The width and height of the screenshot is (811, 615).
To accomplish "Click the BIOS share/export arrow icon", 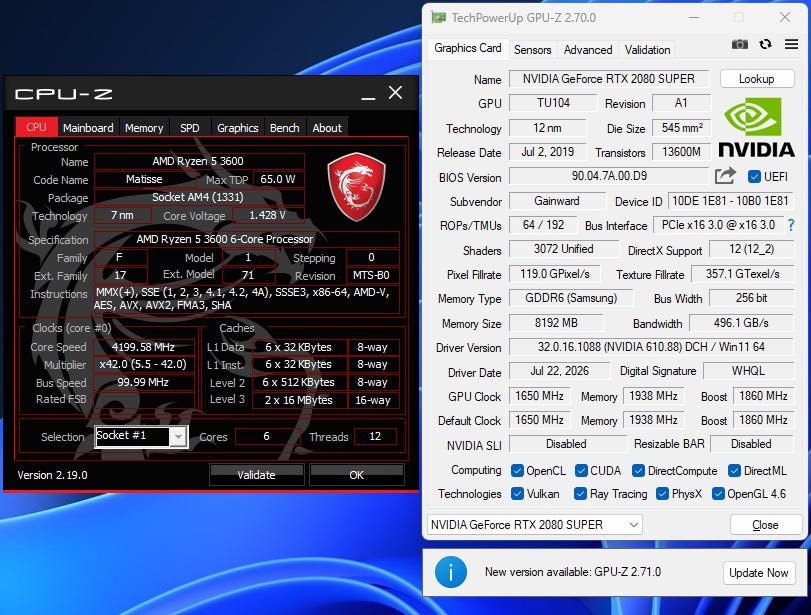I will 725,176.
